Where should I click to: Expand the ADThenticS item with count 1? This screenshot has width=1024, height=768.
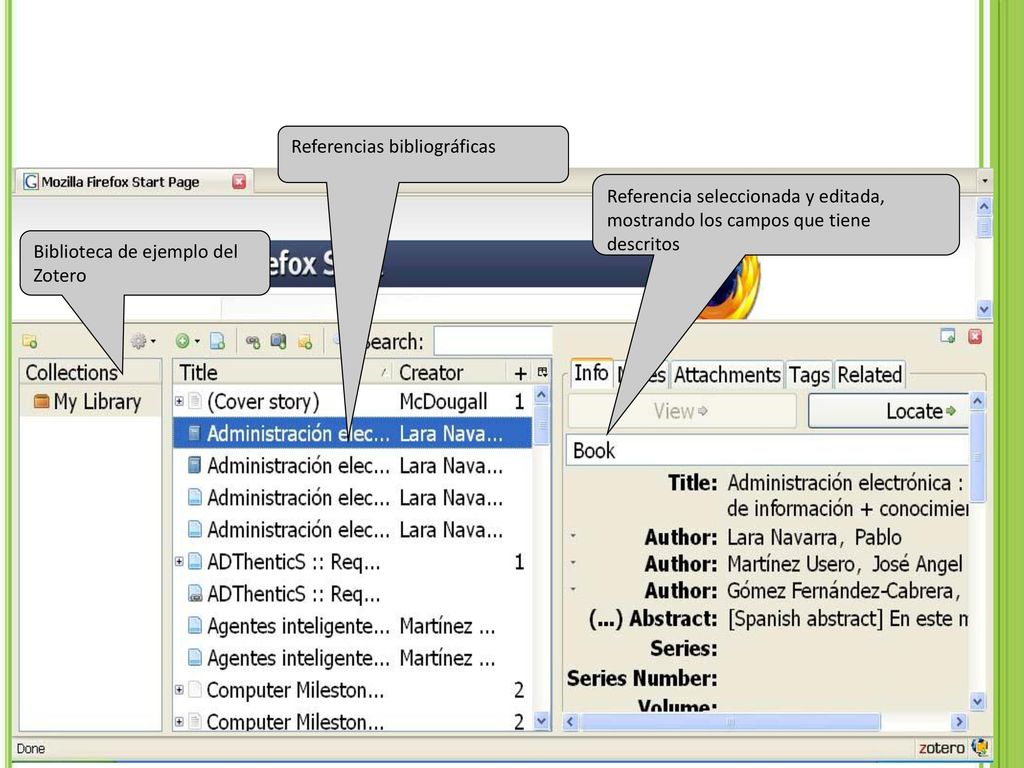[179, 561]
